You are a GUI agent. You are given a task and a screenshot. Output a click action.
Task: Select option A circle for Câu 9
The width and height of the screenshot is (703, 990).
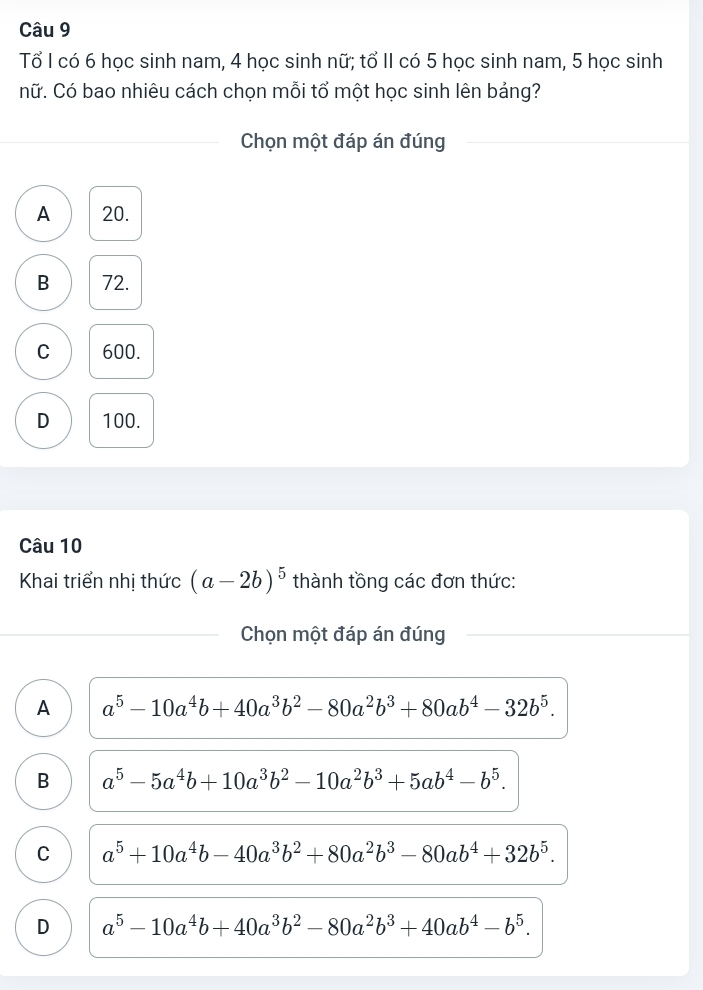coord(44,213)
